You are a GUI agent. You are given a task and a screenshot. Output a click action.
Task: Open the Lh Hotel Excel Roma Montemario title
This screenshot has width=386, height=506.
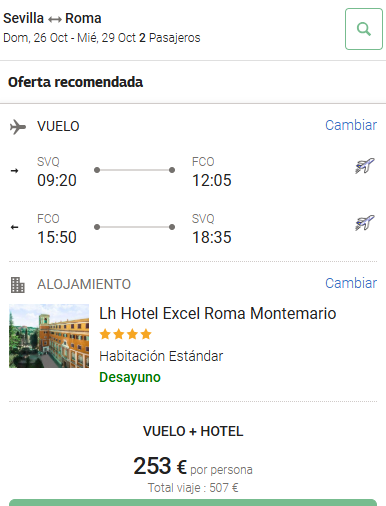[218, 313]
